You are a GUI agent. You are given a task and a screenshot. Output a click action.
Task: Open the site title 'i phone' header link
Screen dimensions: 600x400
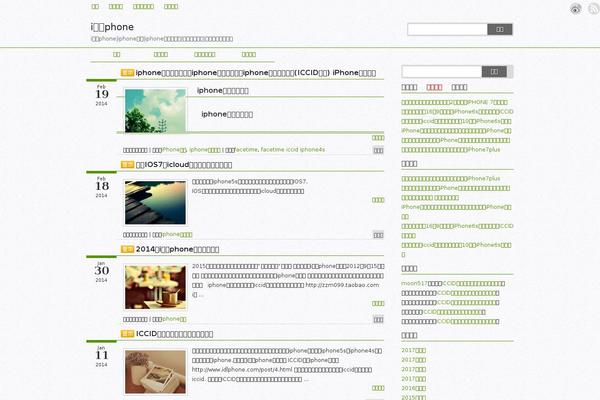coord(112,27)
